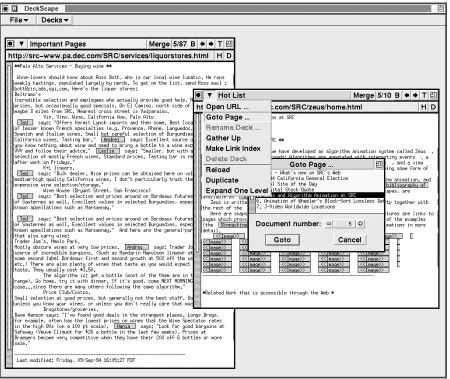Click the greyed Rename Deck ... menu entry
Viewport: 450px width, 379px height.
237,128
